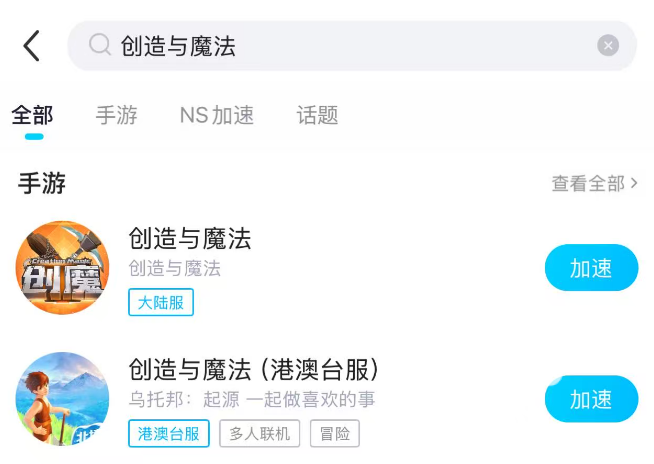Screen dimensions: 654x464
Task: Focus the search field containing 创造与魔法
Action: point(350,46)
